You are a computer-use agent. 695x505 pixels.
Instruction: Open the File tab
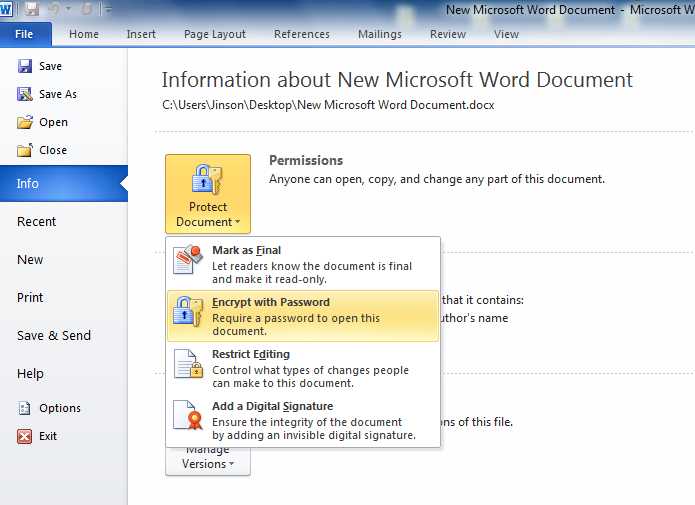pos(24,34)
